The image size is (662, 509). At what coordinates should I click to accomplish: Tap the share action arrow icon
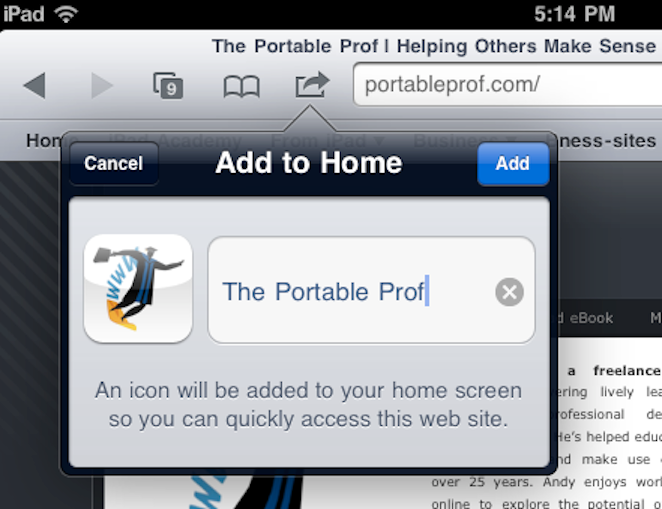click(x=312, y=84)
